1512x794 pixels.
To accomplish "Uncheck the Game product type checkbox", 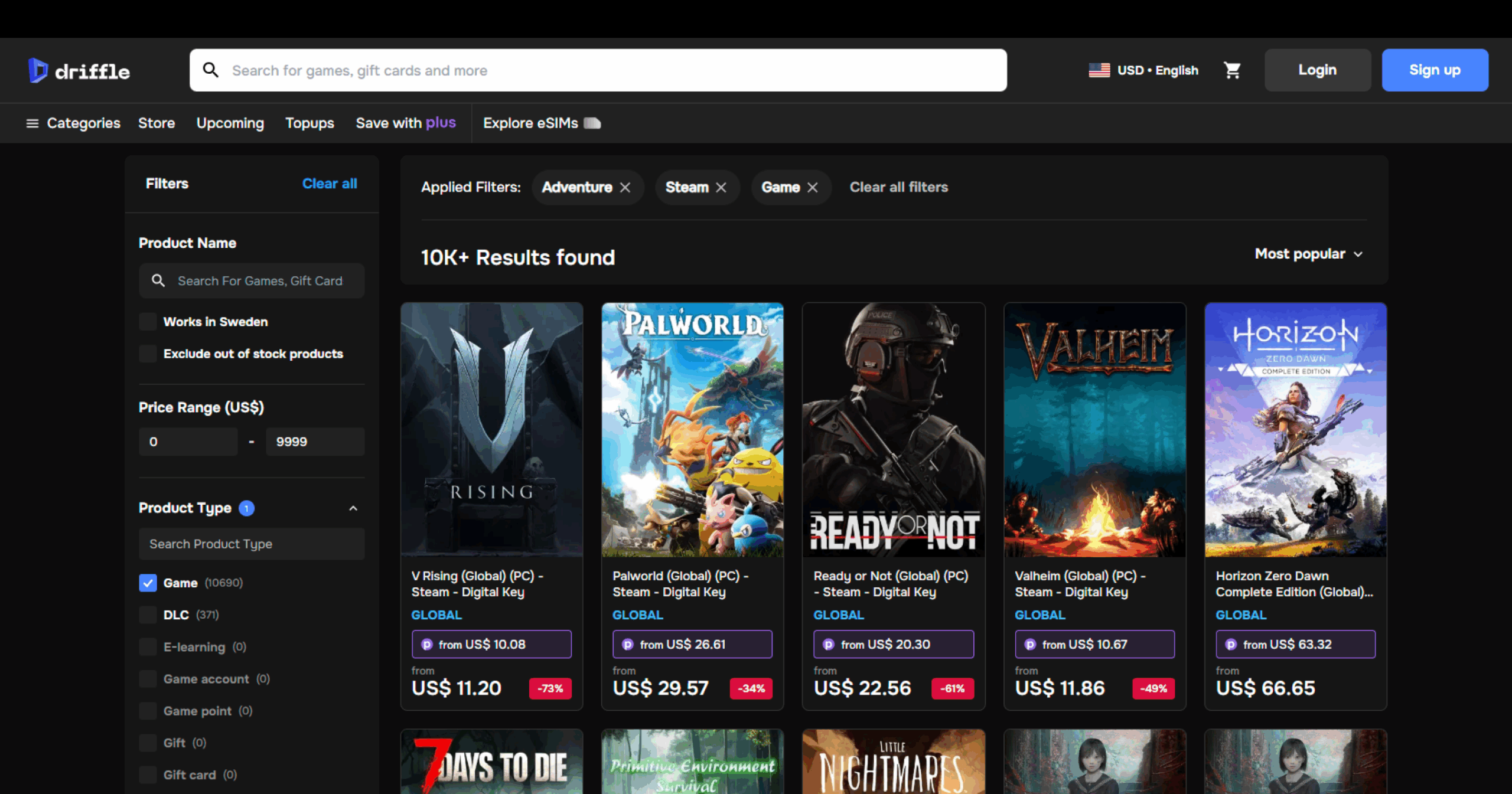I will (148, 583).
